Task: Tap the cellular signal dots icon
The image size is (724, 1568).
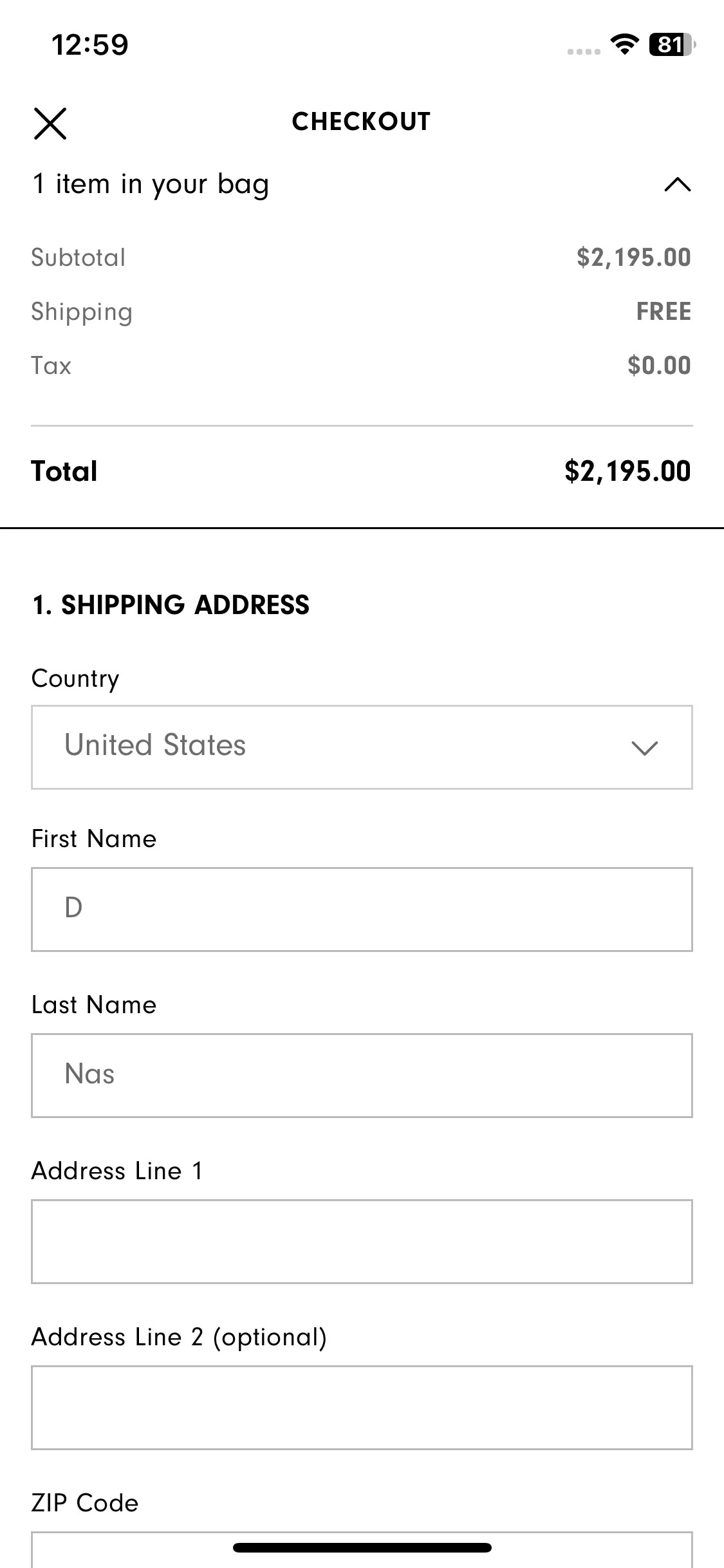Action: 584,51
